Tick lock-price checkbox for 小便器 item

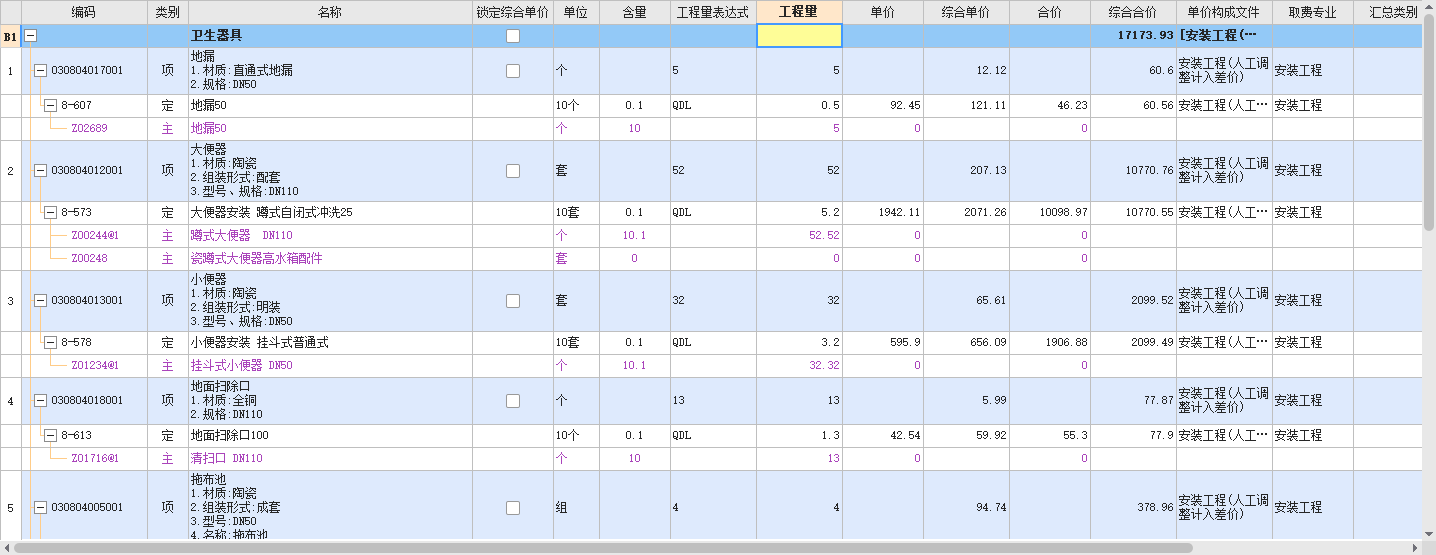pyautogui.click(x=513, y=300)
